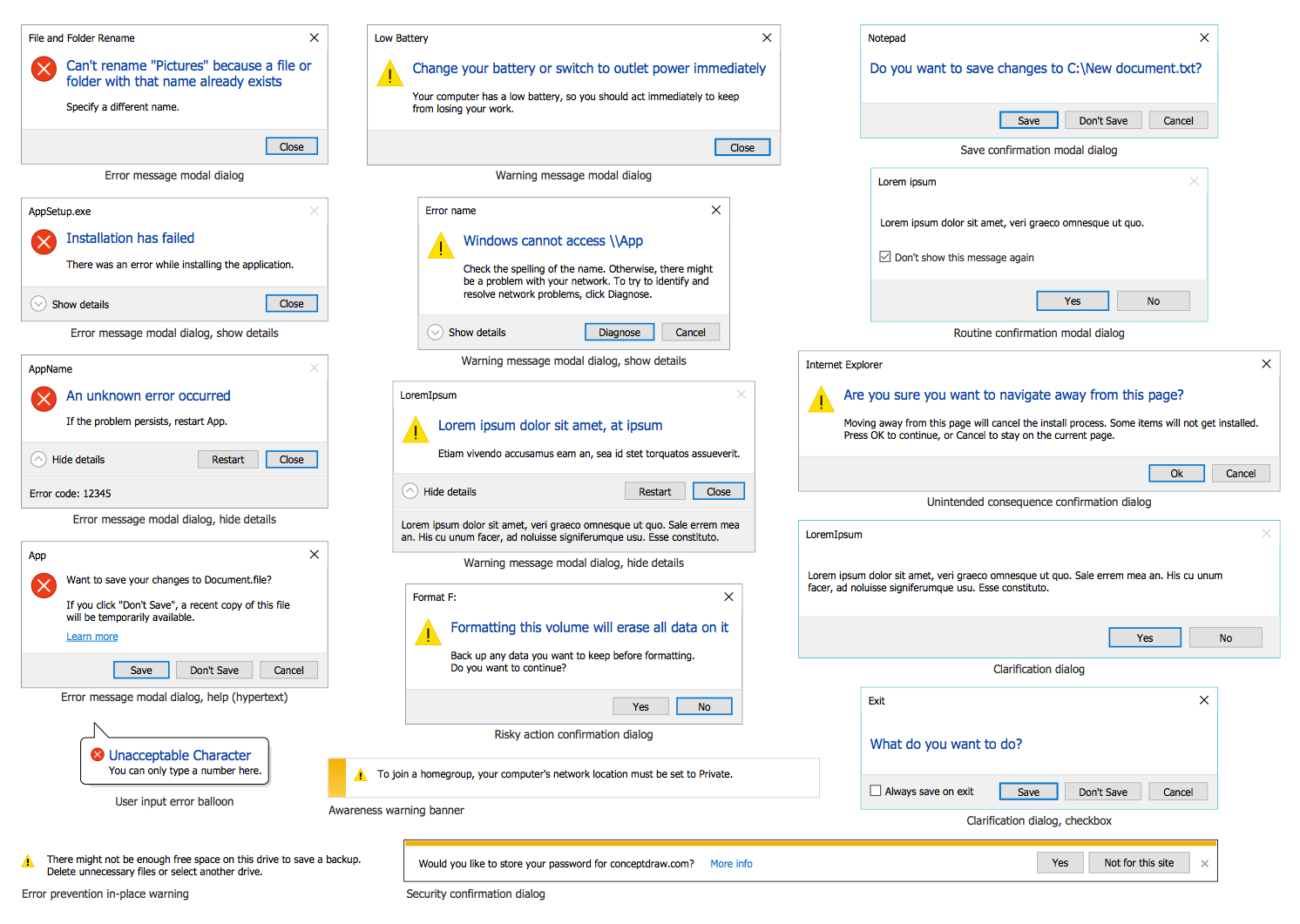1300x924 pixels.
Task: Close the Internet Explorer dialog window
Action: click(x=1266, y=364)
